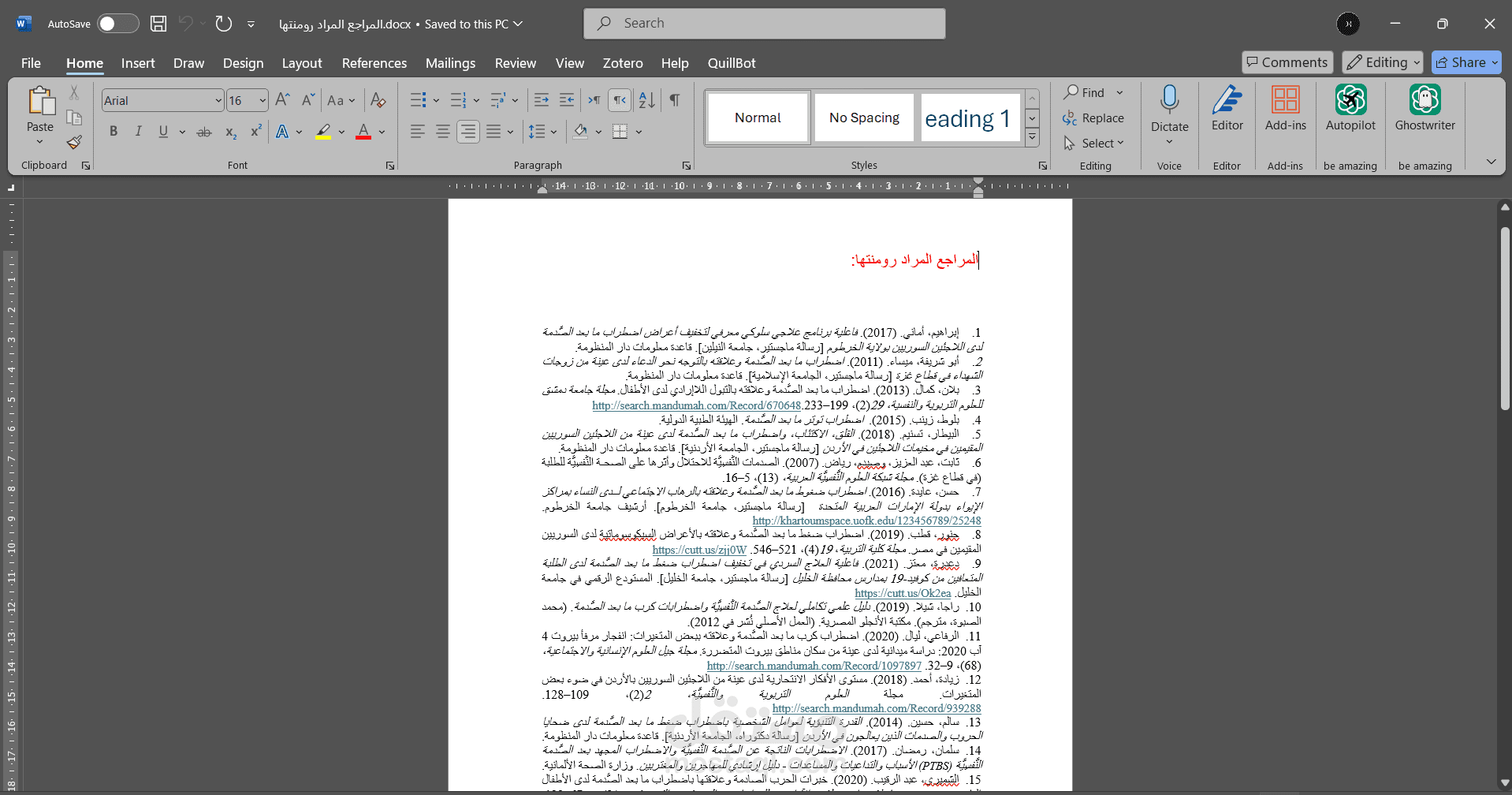1512x795 pixels.
Task: Clear all formatting eraser icon
Action: (x=378, y=100)
